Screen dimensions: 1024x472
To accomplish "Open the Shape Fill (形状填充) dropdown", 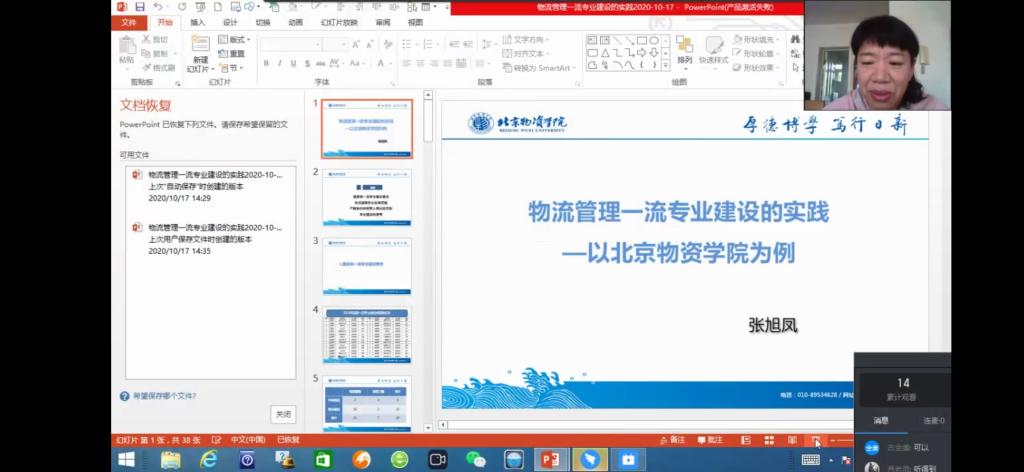I will [x=756, y=40].
